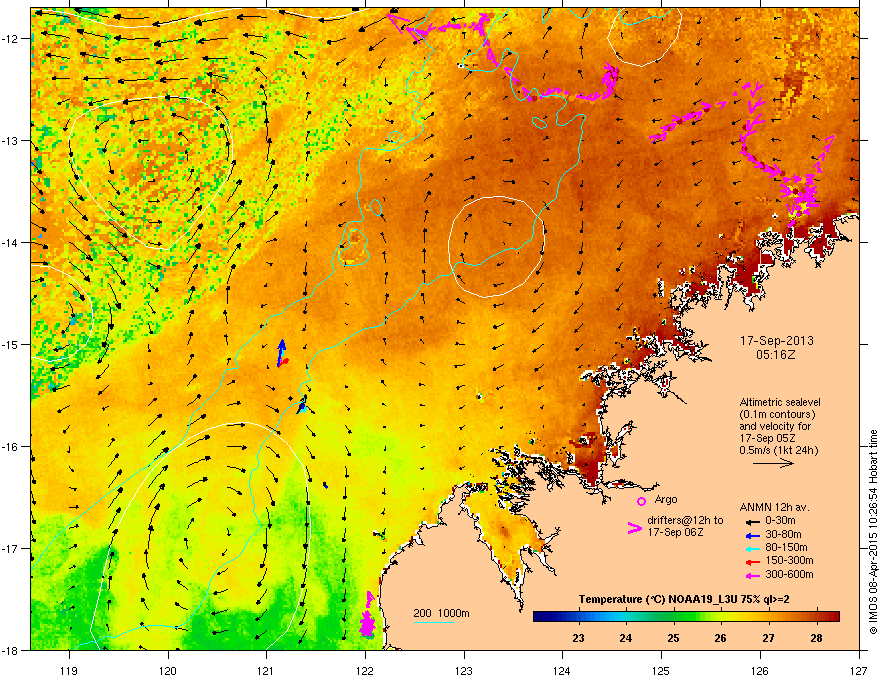Click the 122 longitude axis label
The height and width of the screenshot is (680, 880).
365,670
